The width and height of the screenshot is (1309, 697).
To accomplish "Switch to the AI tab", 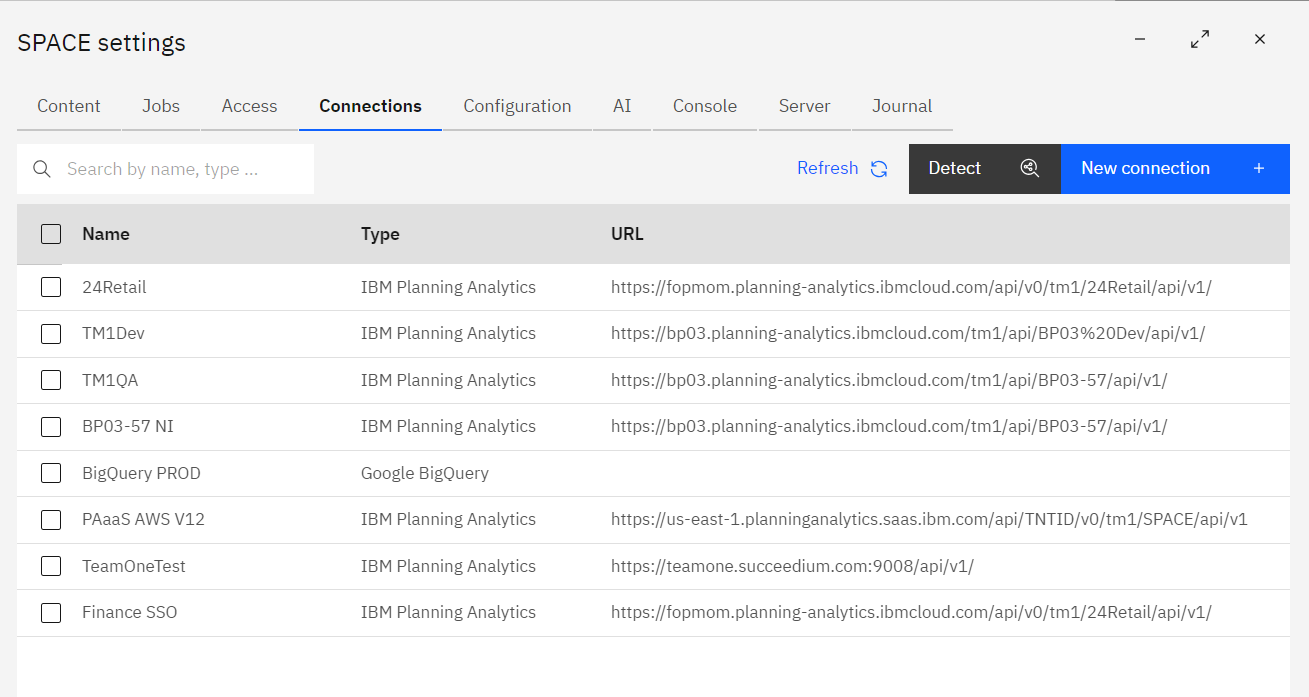I will 622,106.
